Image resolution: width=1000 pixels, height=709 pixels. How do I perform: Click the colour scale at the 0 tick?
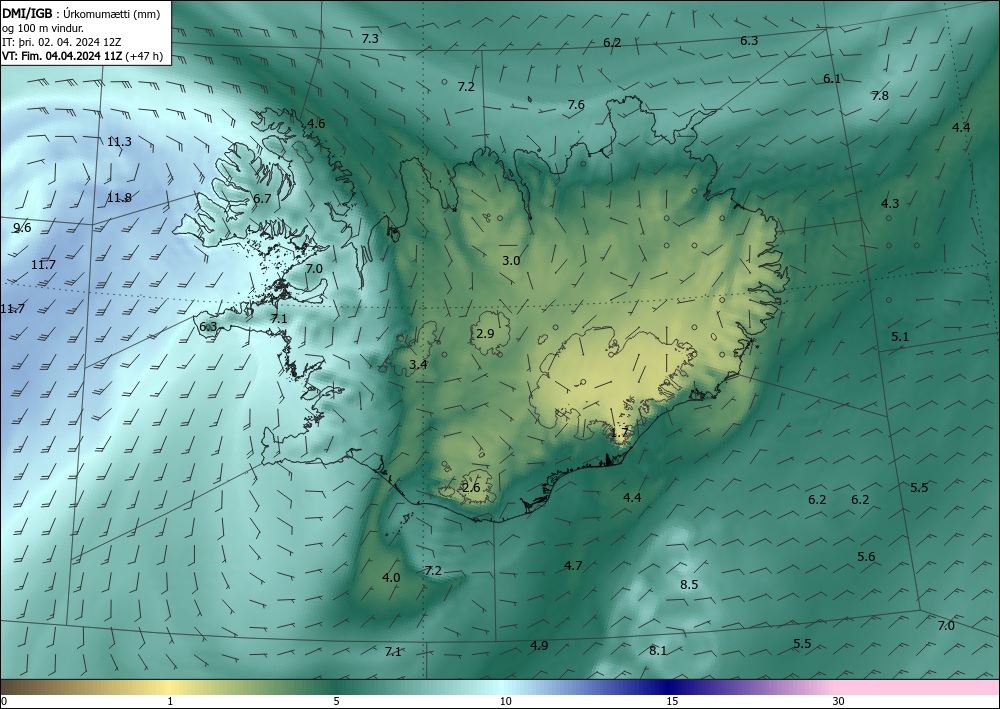(x=4, y=701)
